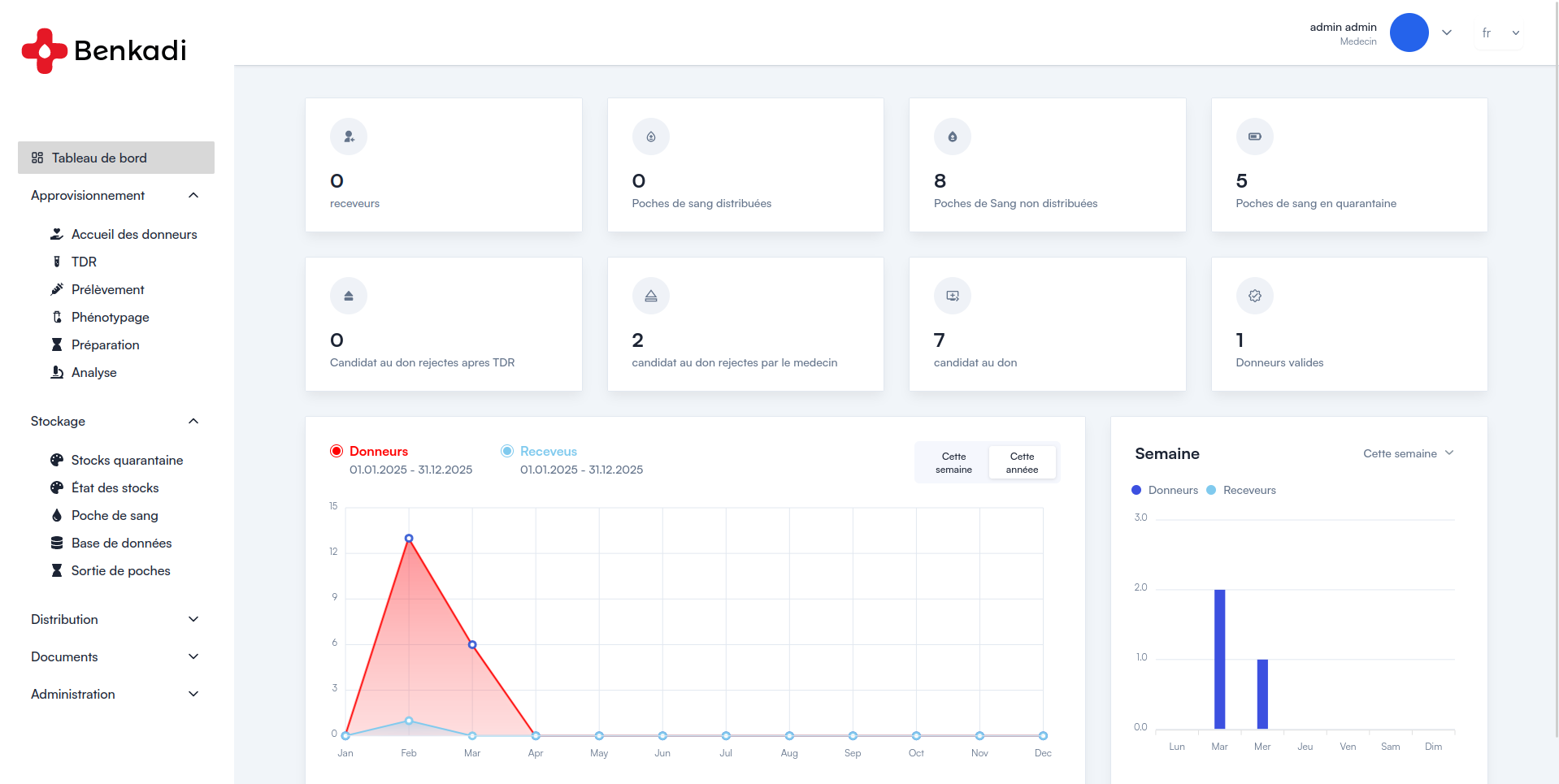Screen dimensions: 1559x784
Task: Click the blue admin avatar circle
Action: point(1409,32)
